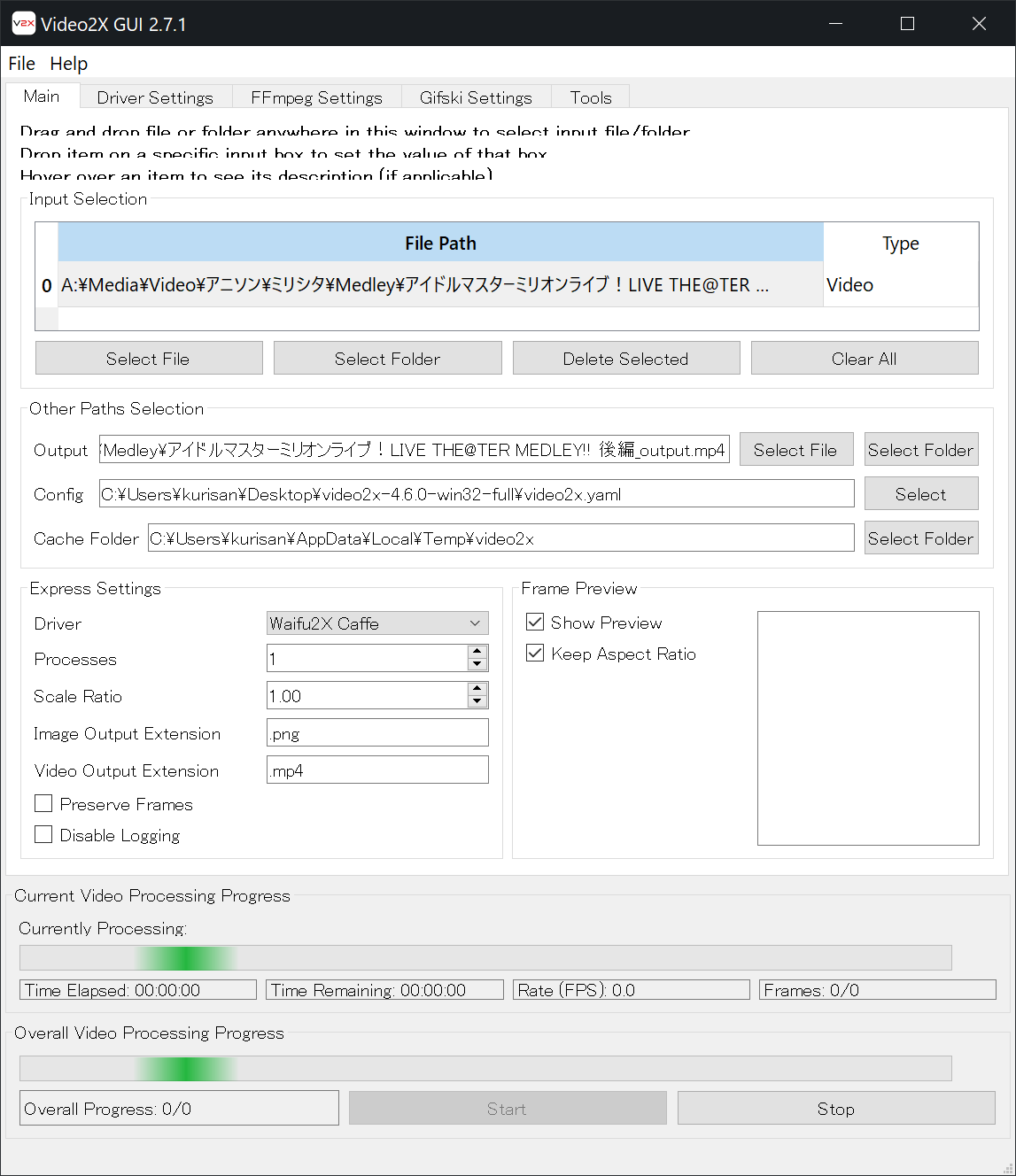
Task: Switch to the Gifski Settings tab
Action: click(476, 97)
